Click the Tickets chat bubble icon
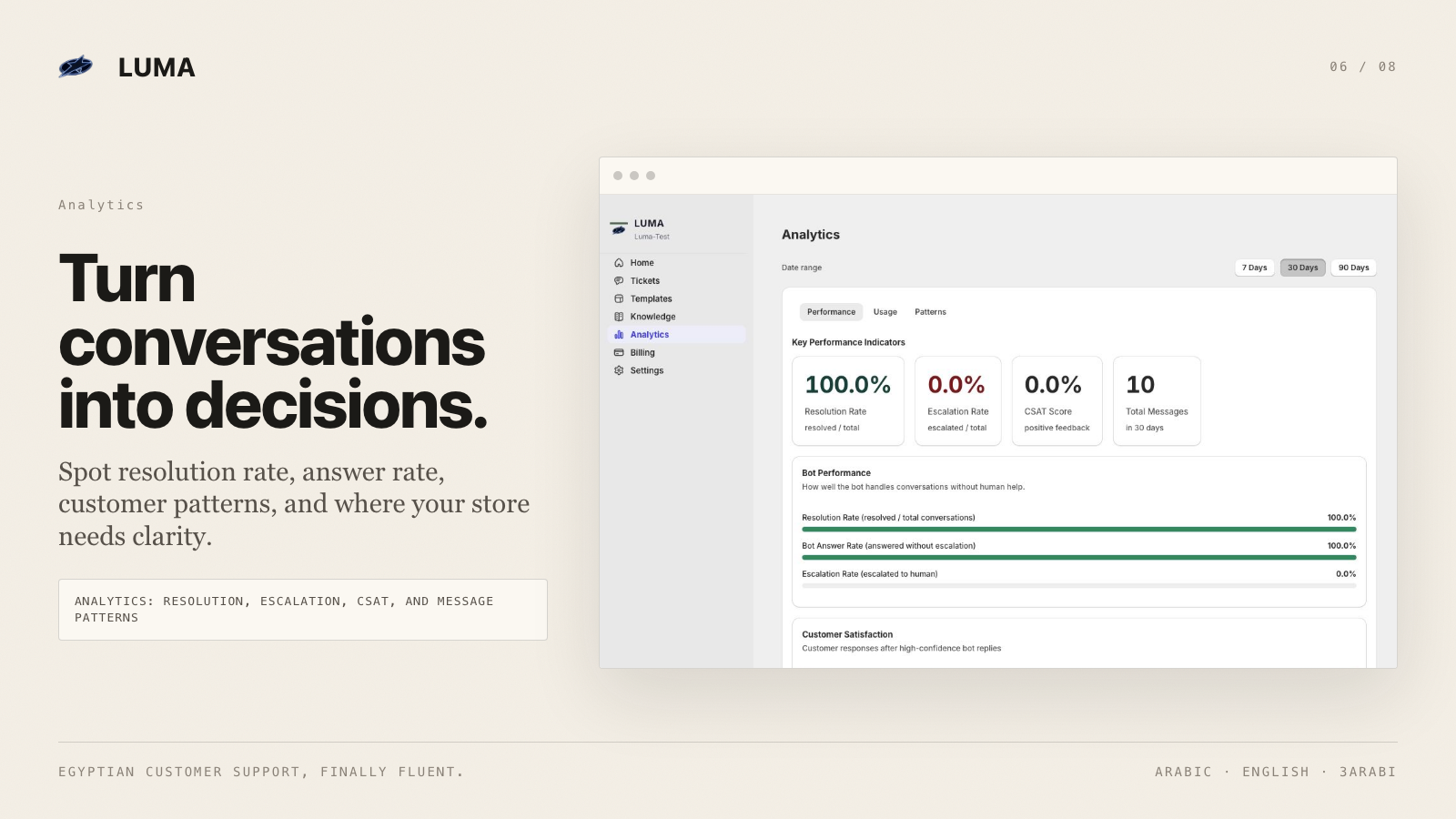Image resolution: width=1456 pixels, height=819 pixels. coord(619,281)
